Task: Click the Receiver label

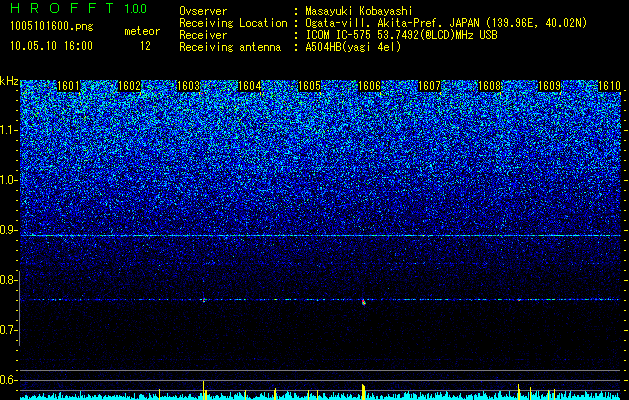Action: click(x=203, y=35)
